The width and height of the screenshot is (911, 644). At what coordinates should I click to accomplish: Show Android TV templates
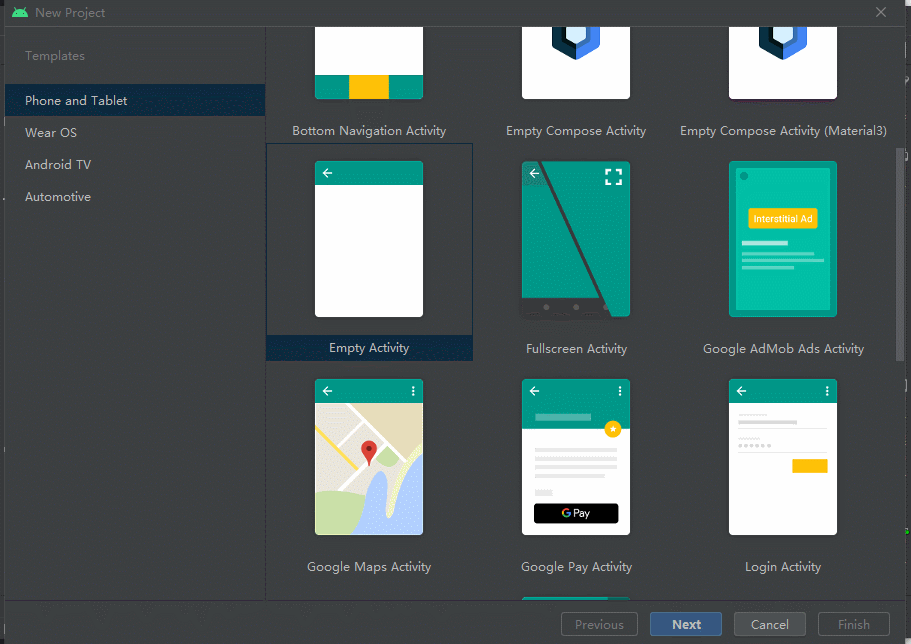coord(58,165)
